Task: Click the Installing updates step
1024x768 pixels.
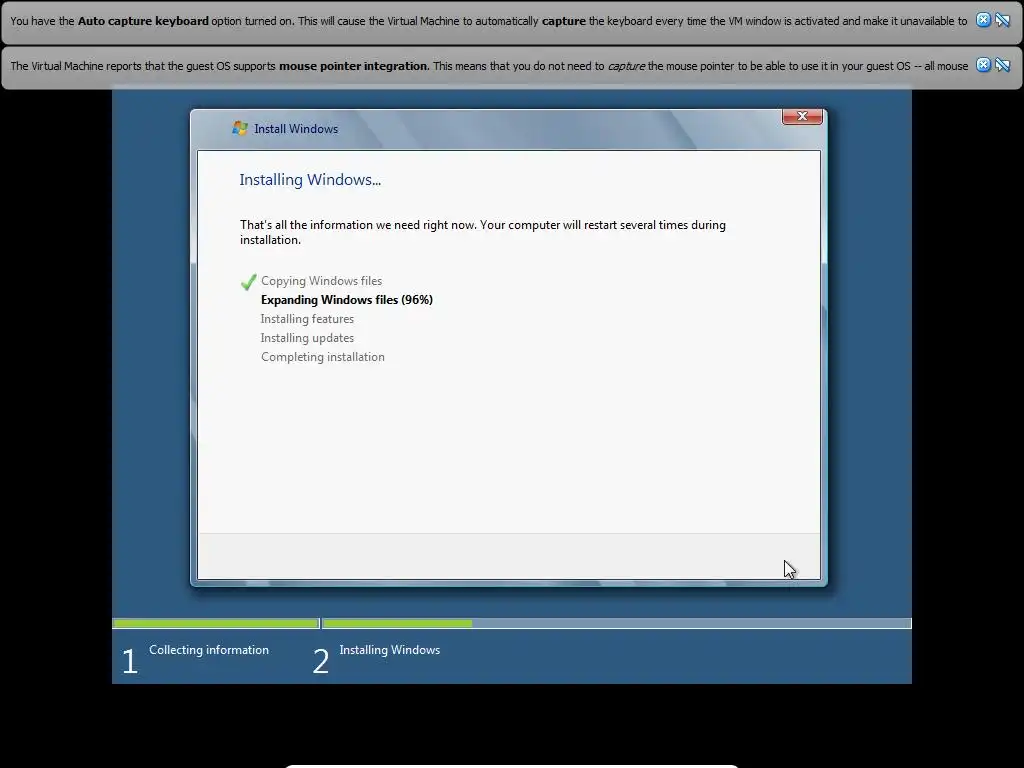Action: (307, 338)
